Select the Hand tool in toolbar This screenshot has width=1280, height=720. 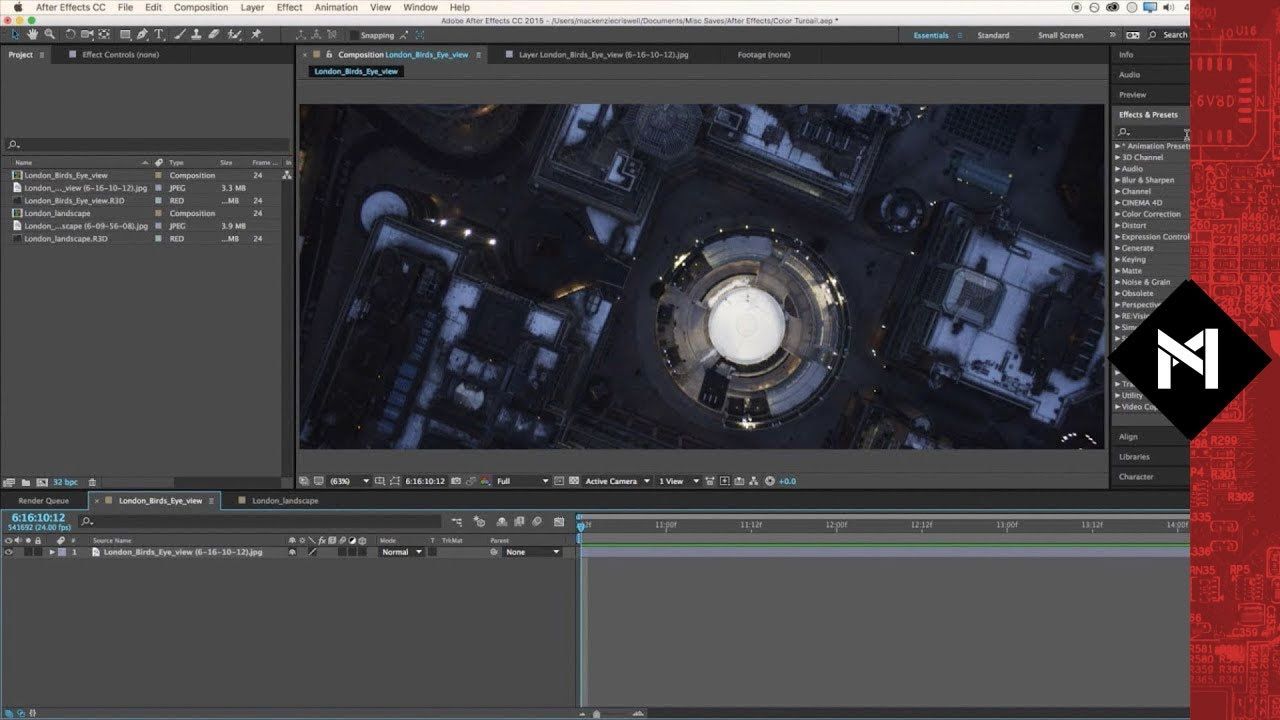[33, 35]
